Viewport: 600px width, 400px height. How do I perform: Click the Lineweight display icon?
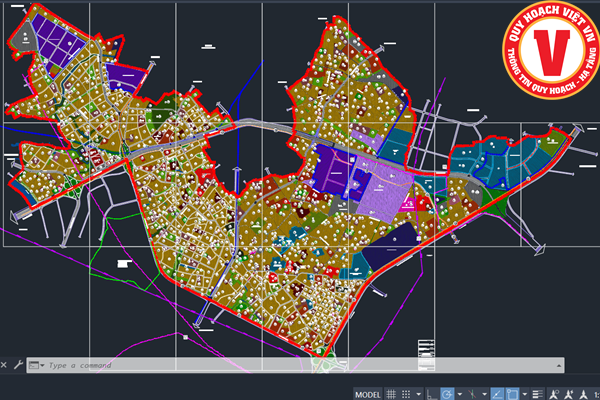click(538, 394)
